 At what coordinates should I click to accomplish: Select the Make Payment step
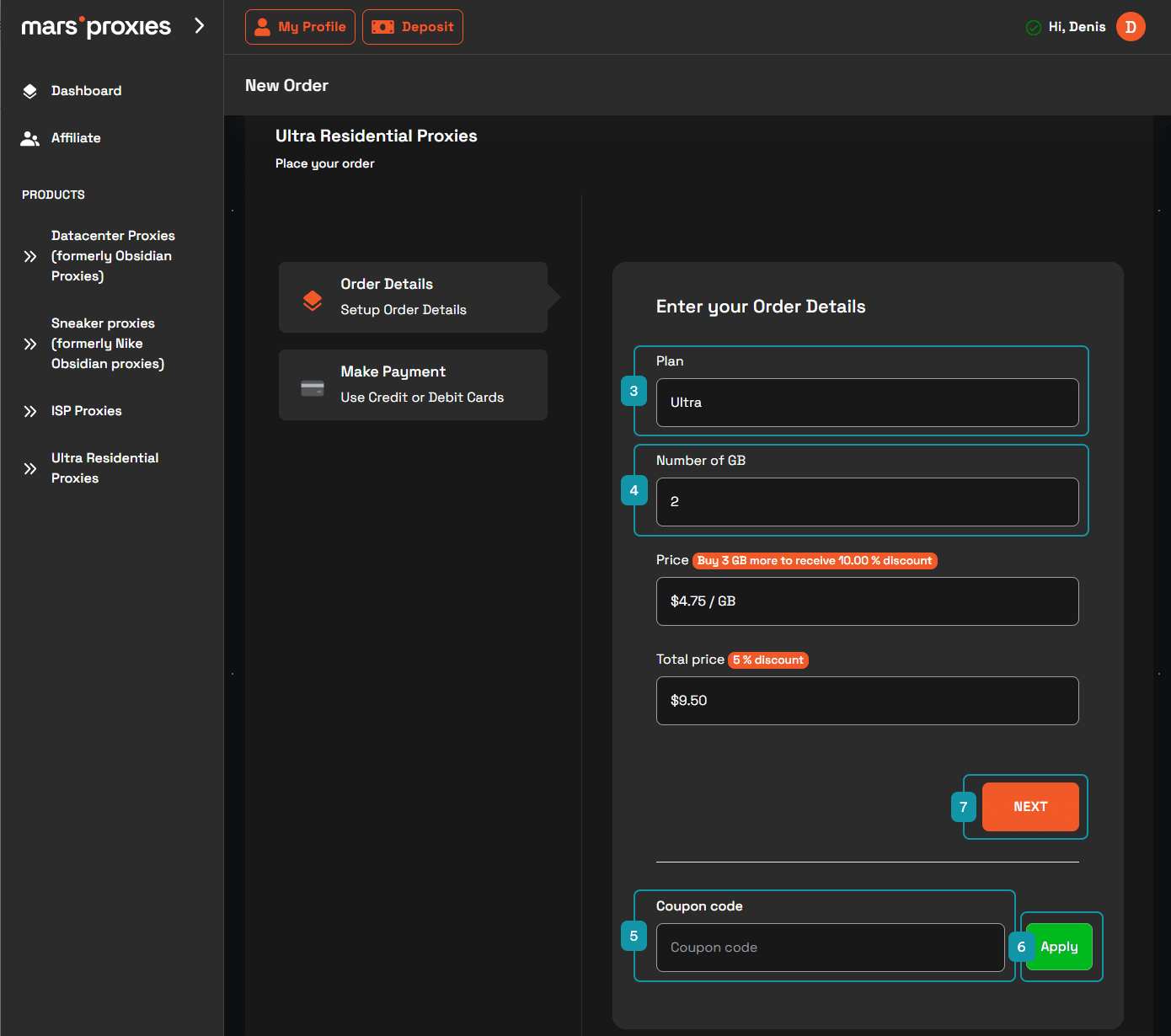click(413, 385)
